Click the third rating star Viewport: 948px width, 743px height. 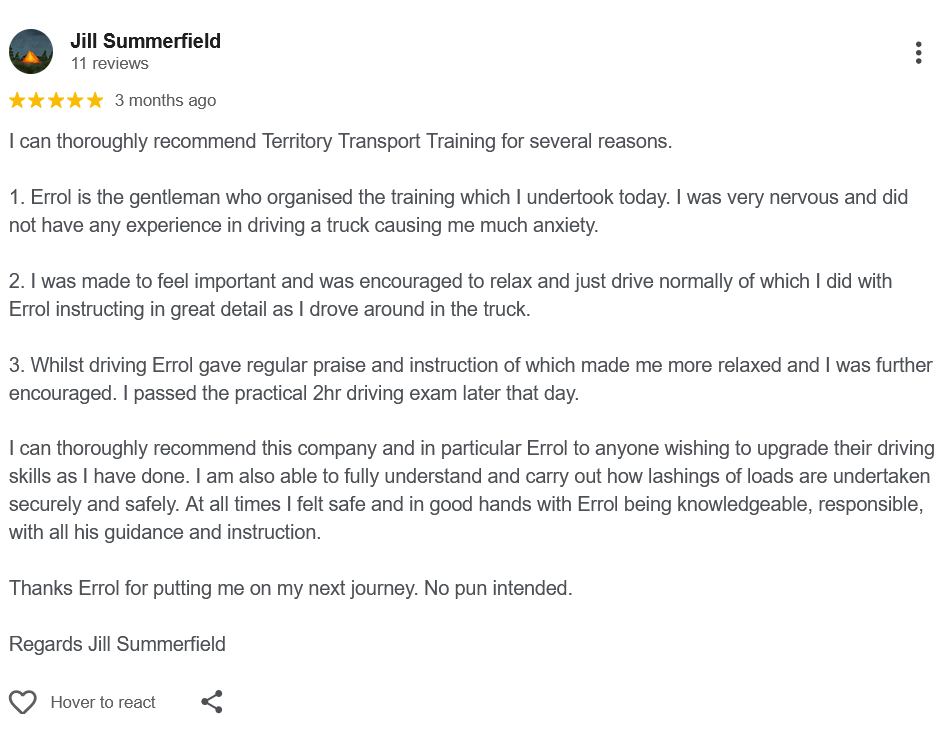click(x=56, y=100)
